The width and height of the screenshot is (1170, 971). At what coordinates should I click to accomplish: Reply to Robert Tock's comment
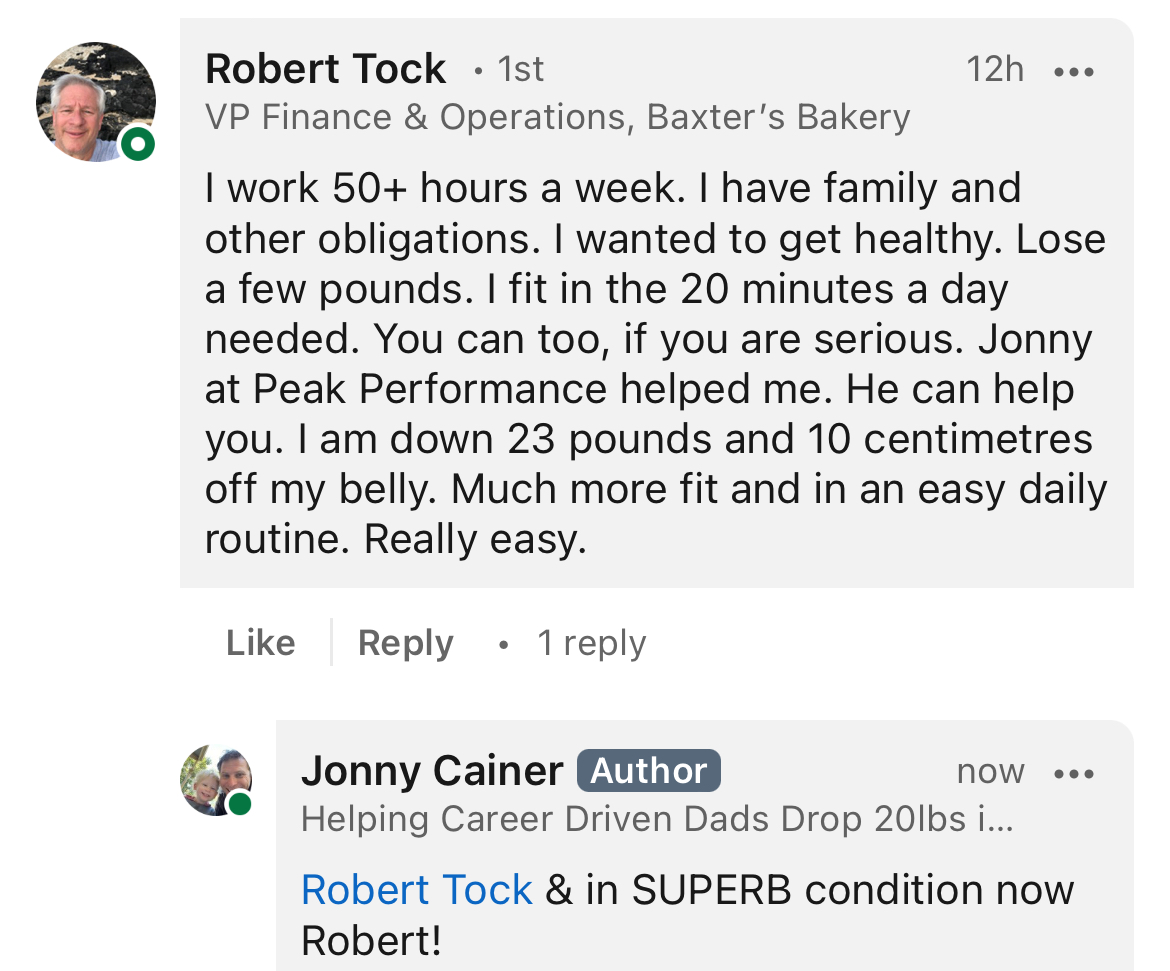(x=405, y=643)
